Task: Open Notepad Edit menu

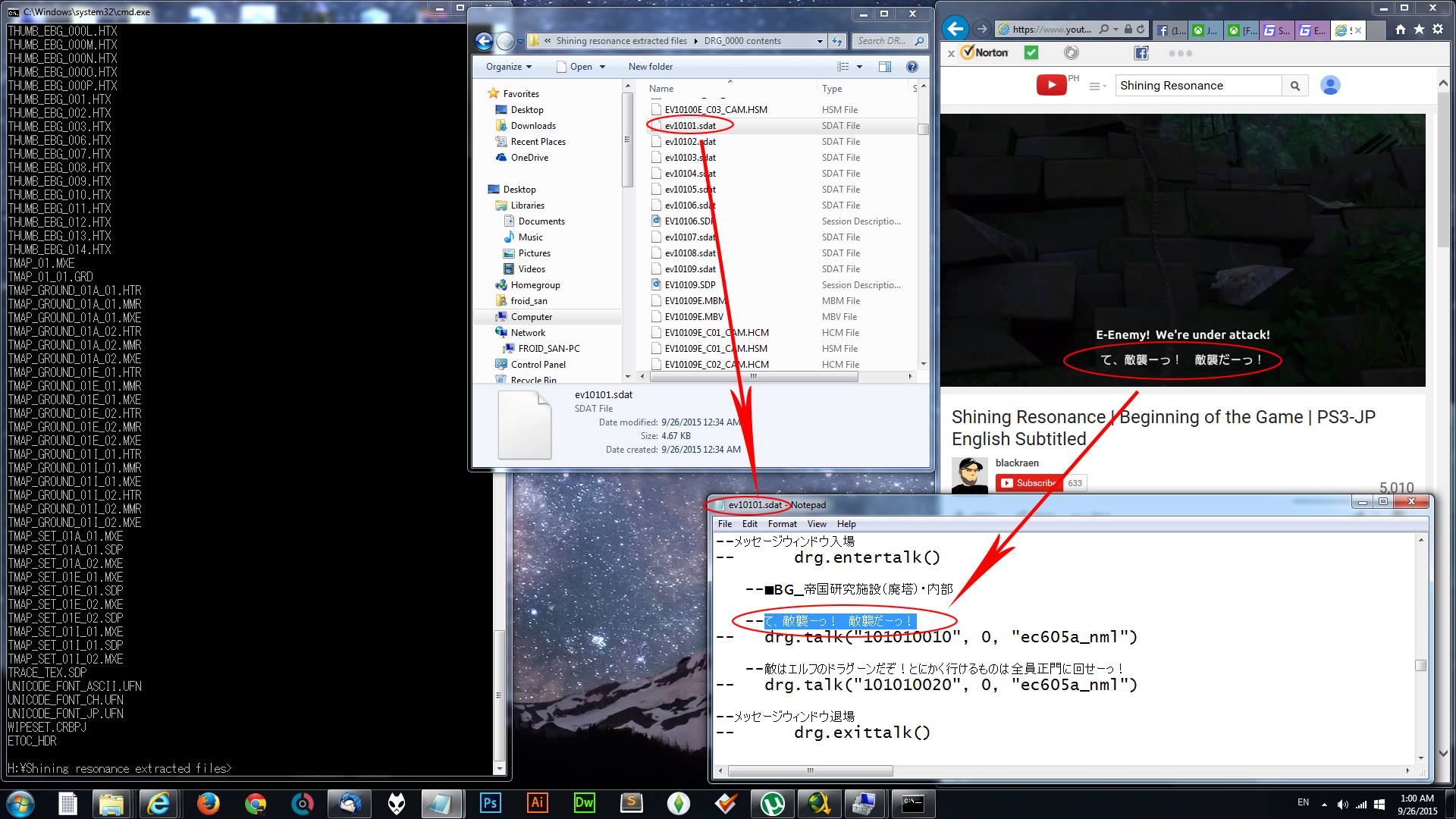Action: click(x=749, y=524)
